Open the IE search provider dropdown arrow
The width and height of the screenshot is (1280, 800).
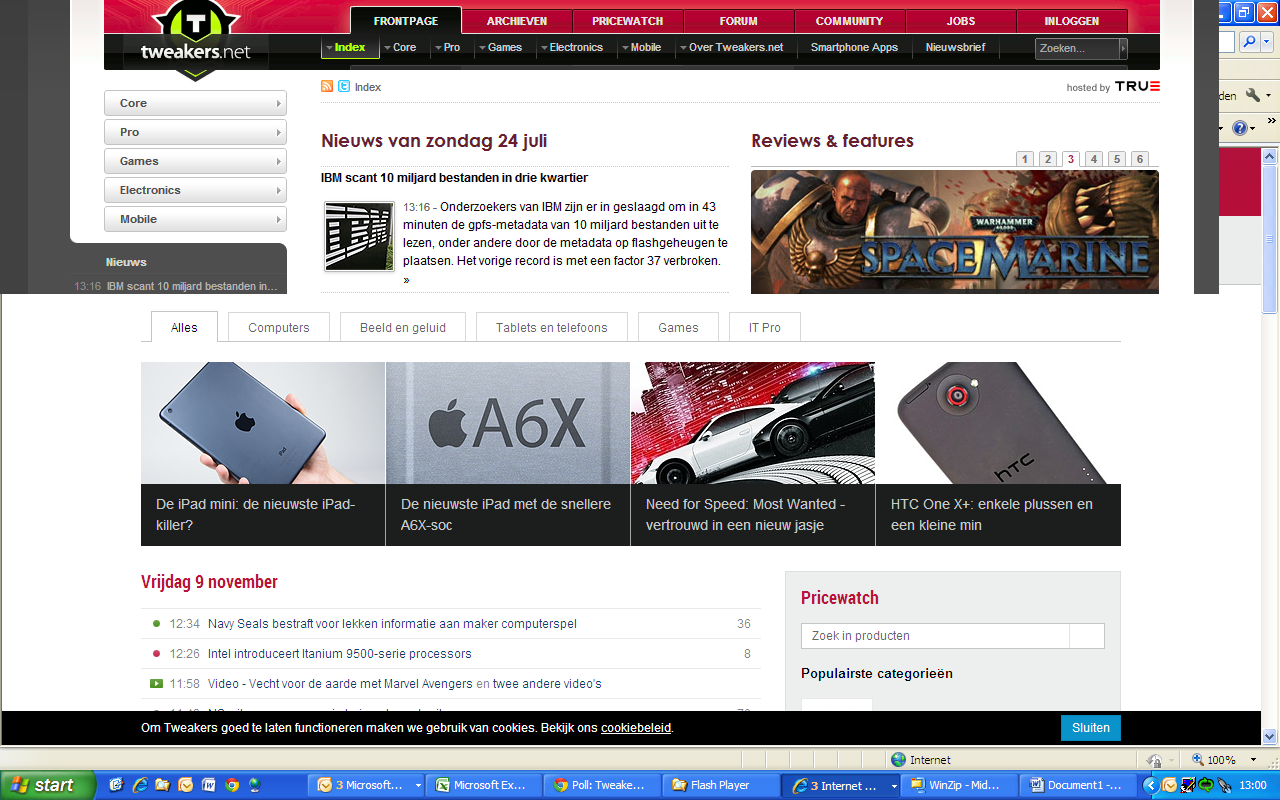pos(1268,42)
